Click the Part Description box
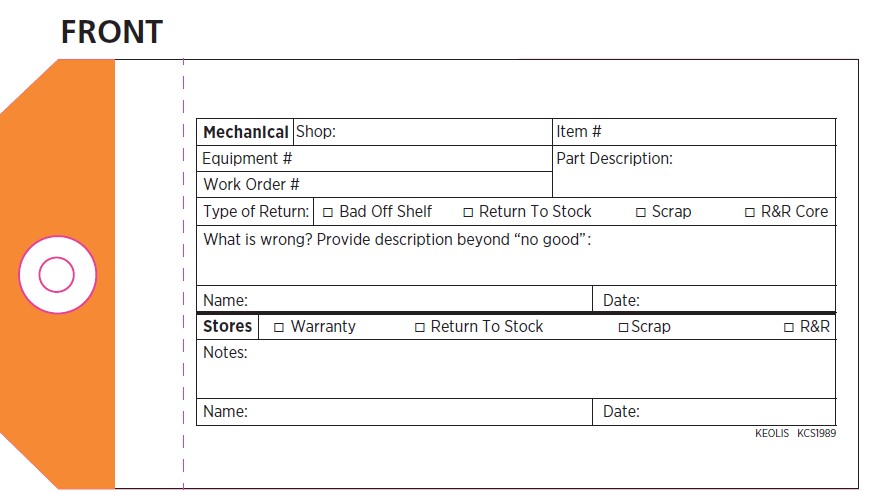 (694, 177)
